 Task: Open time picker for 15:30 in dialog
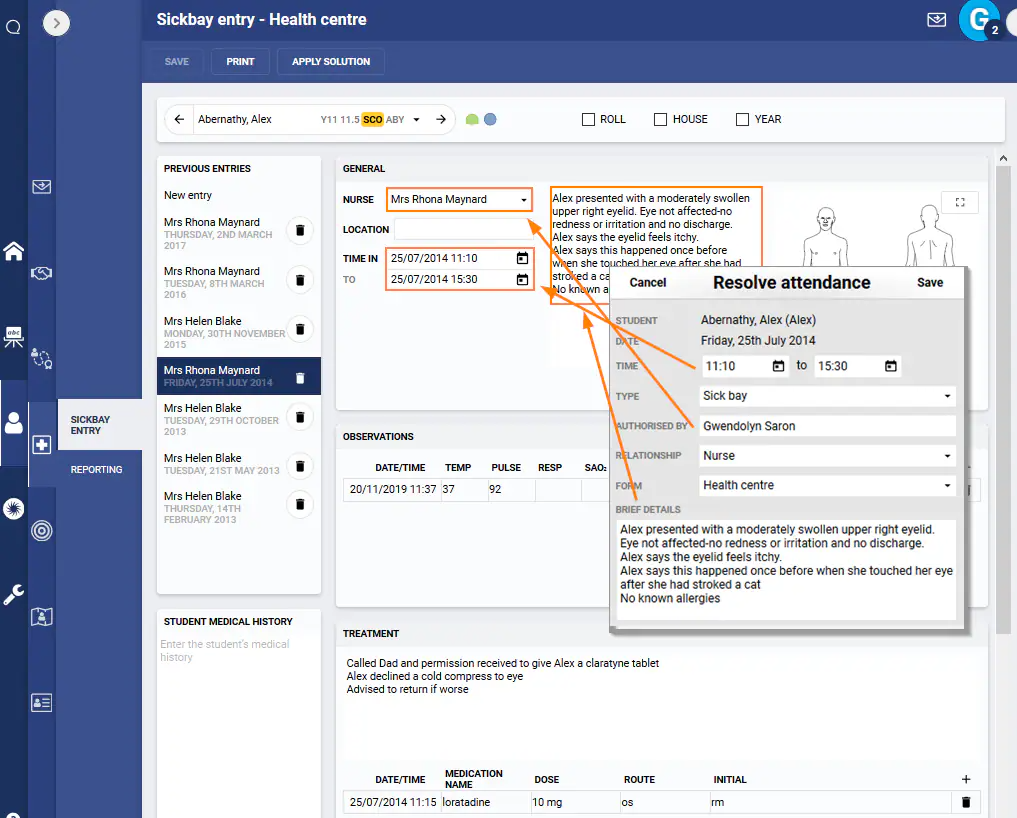tap(891, 366)
